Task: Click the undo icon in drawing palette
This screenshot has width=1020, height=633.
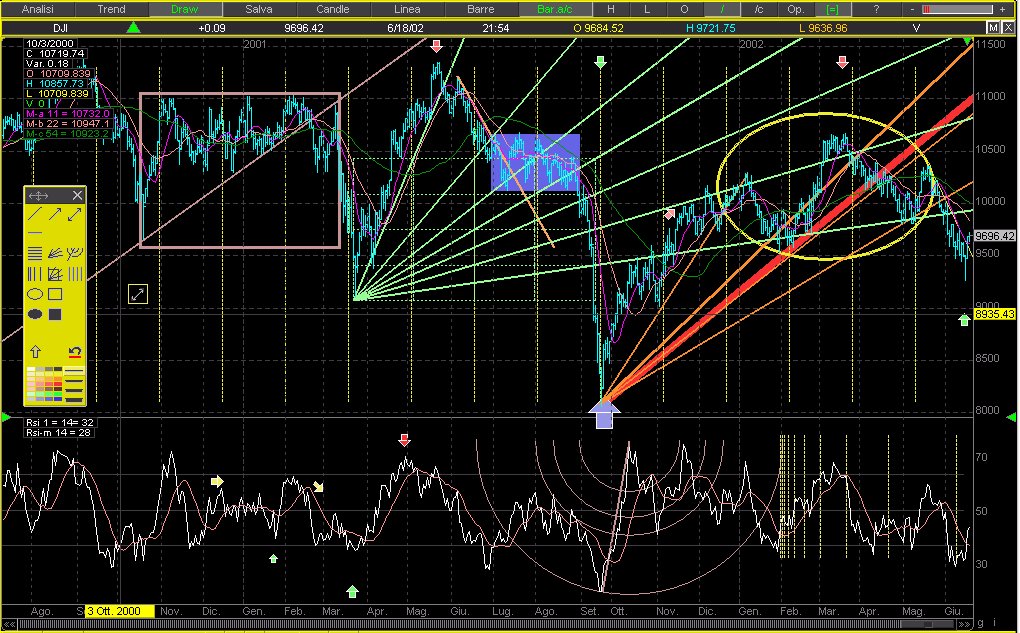Action: pos(74,351)
